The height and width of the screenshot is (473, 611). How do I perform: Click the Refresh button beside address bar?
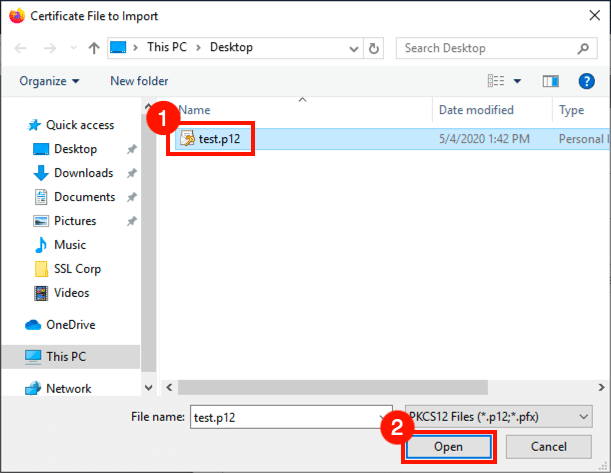pyautogui.click(x=374, y=48)
